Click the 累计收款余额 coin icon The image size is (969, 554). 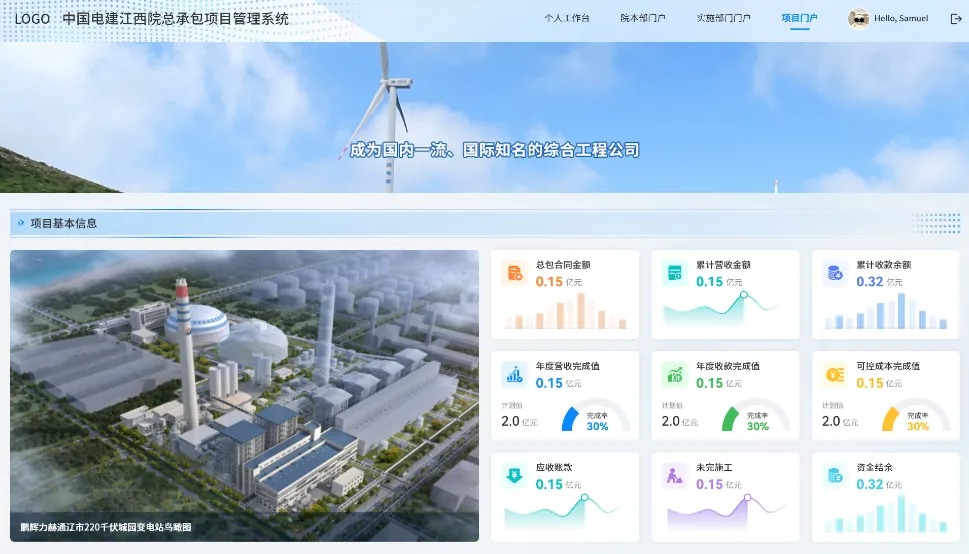(x=835, y=273)
